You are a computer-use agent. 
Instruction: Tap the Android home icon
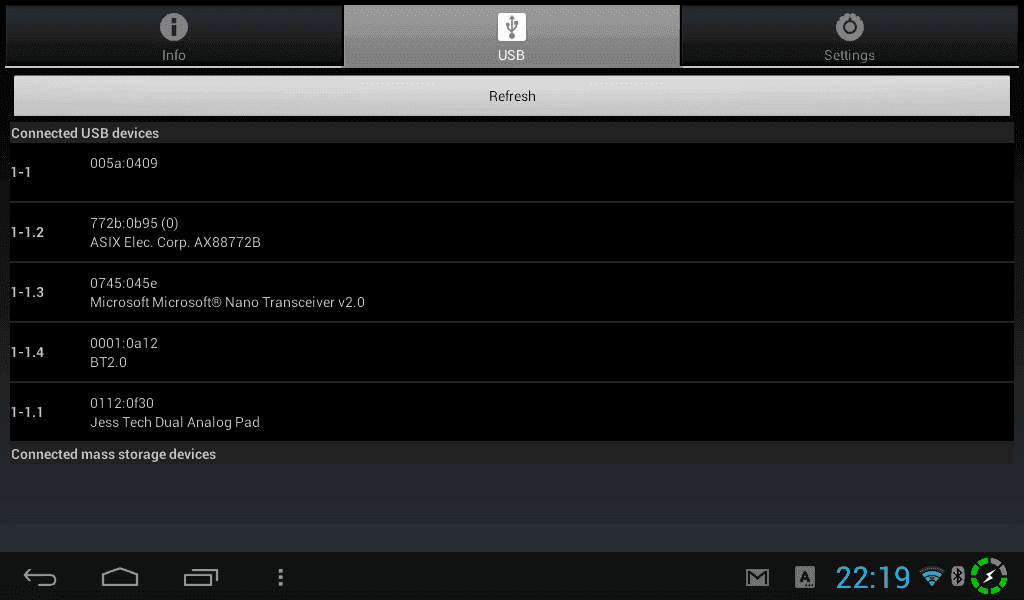click(x=120, y=577)
